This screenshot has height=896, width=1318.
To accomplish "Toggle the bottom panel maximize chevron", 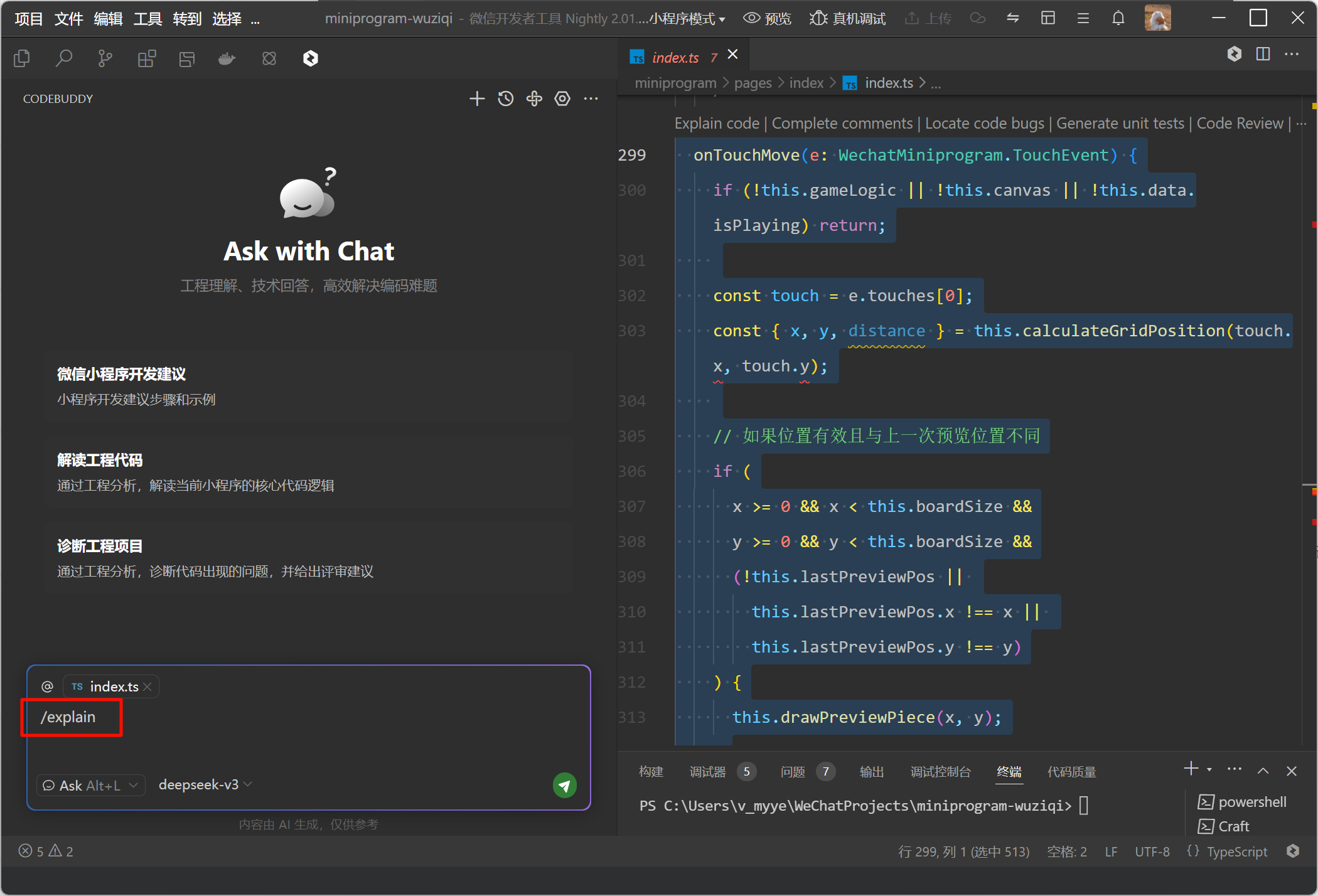I will tap(1263, 771).
